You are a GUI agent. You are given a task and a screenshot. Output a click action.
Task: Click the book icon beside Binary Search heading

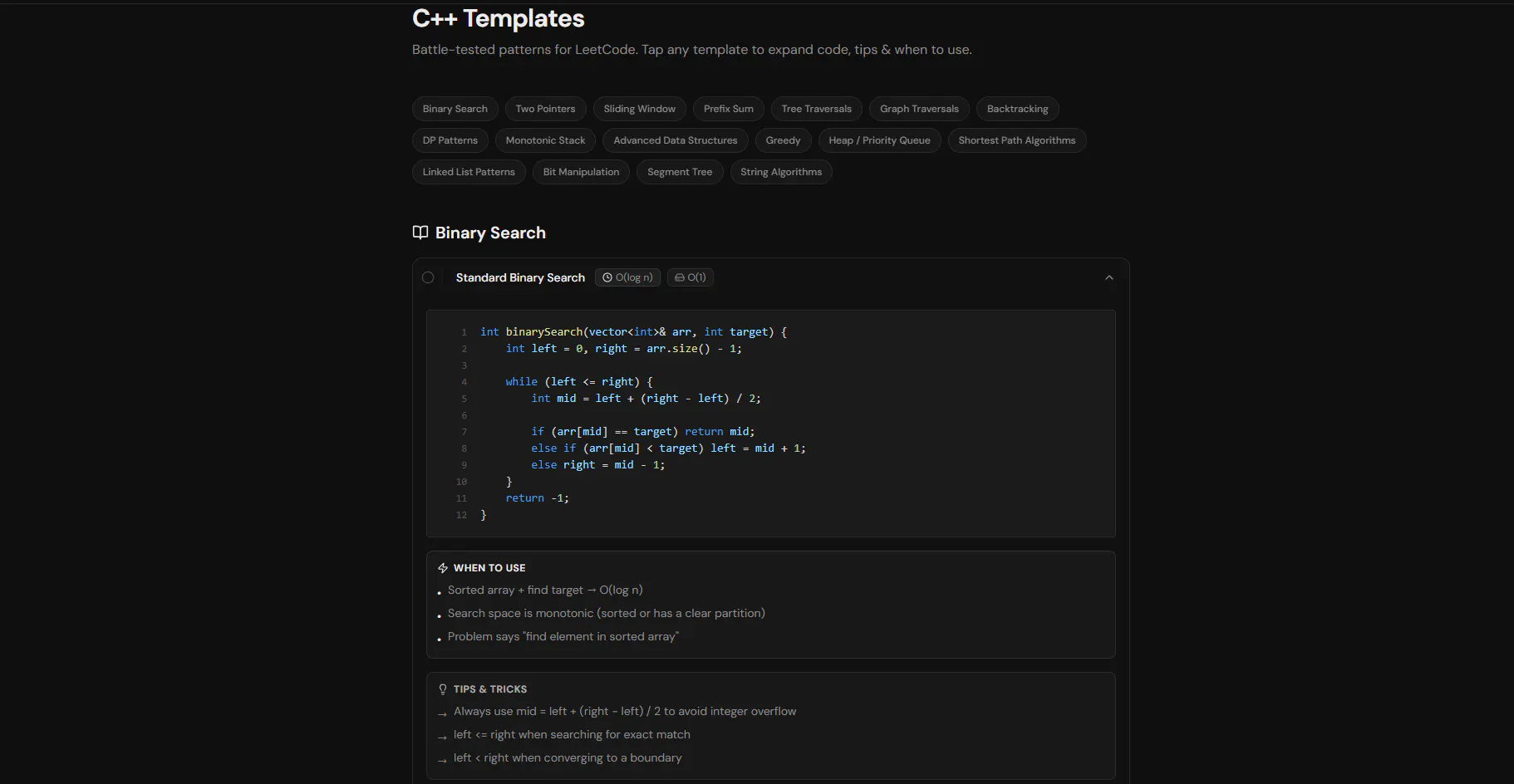420,233
